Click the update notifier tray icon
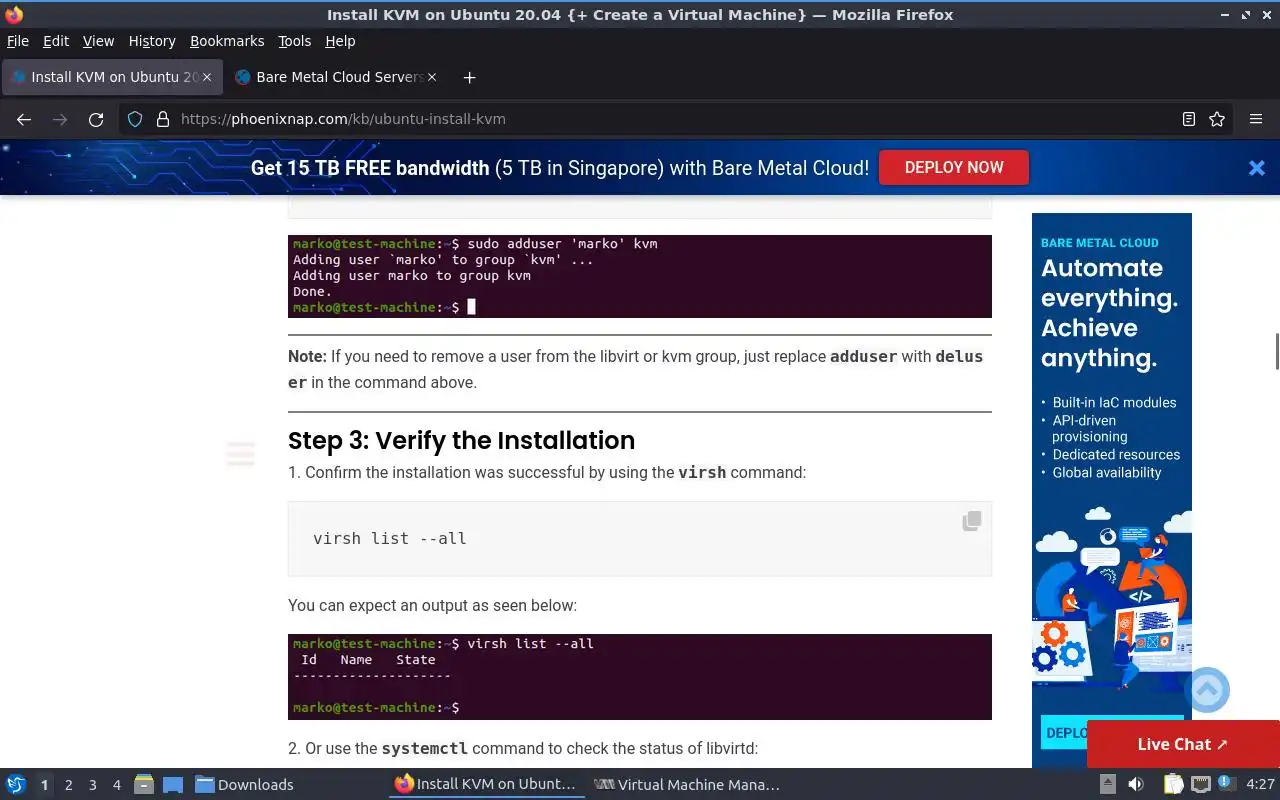1280x800 pixels. pos(1225,784)
